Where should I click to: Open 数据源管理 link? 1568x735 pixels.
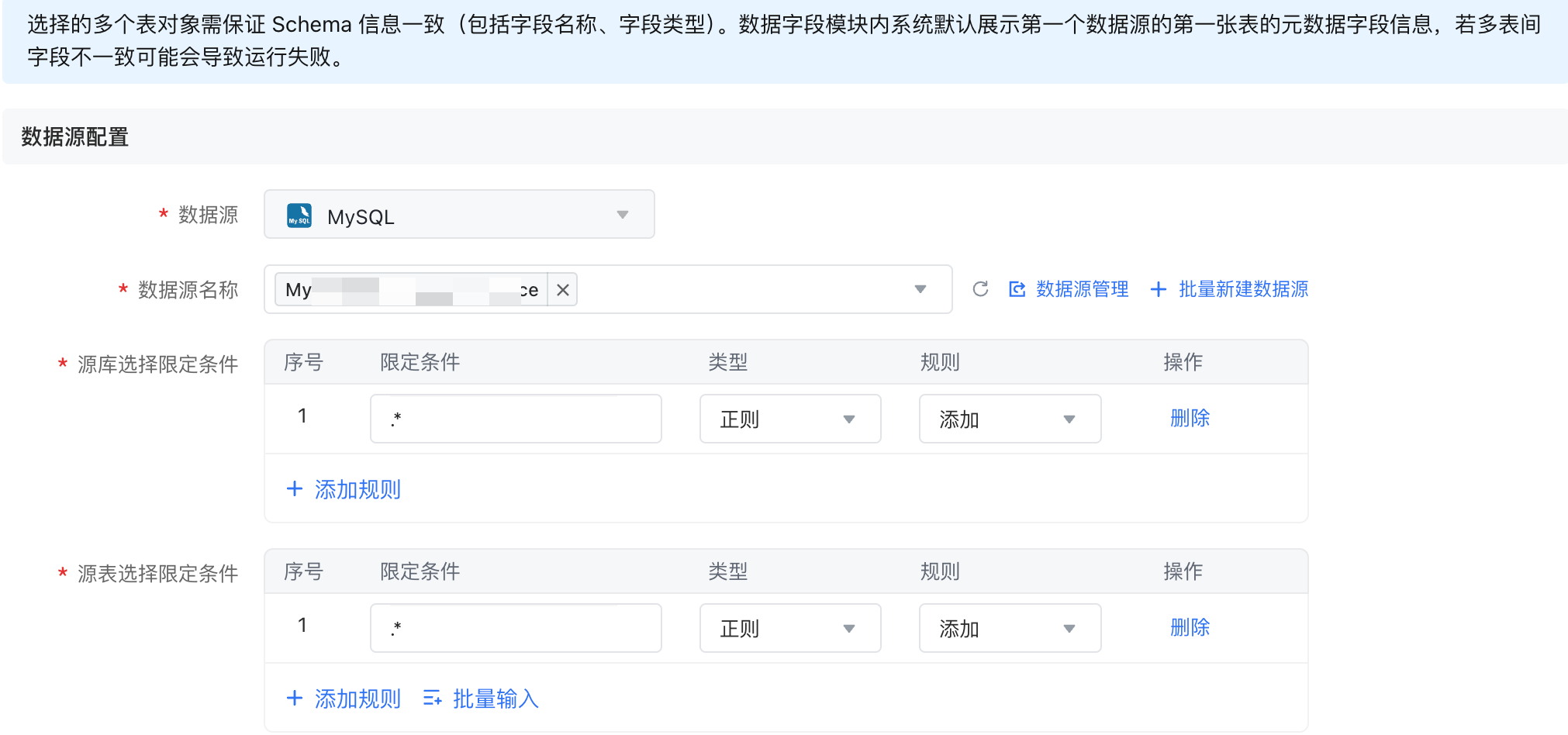coord(1082,289)
